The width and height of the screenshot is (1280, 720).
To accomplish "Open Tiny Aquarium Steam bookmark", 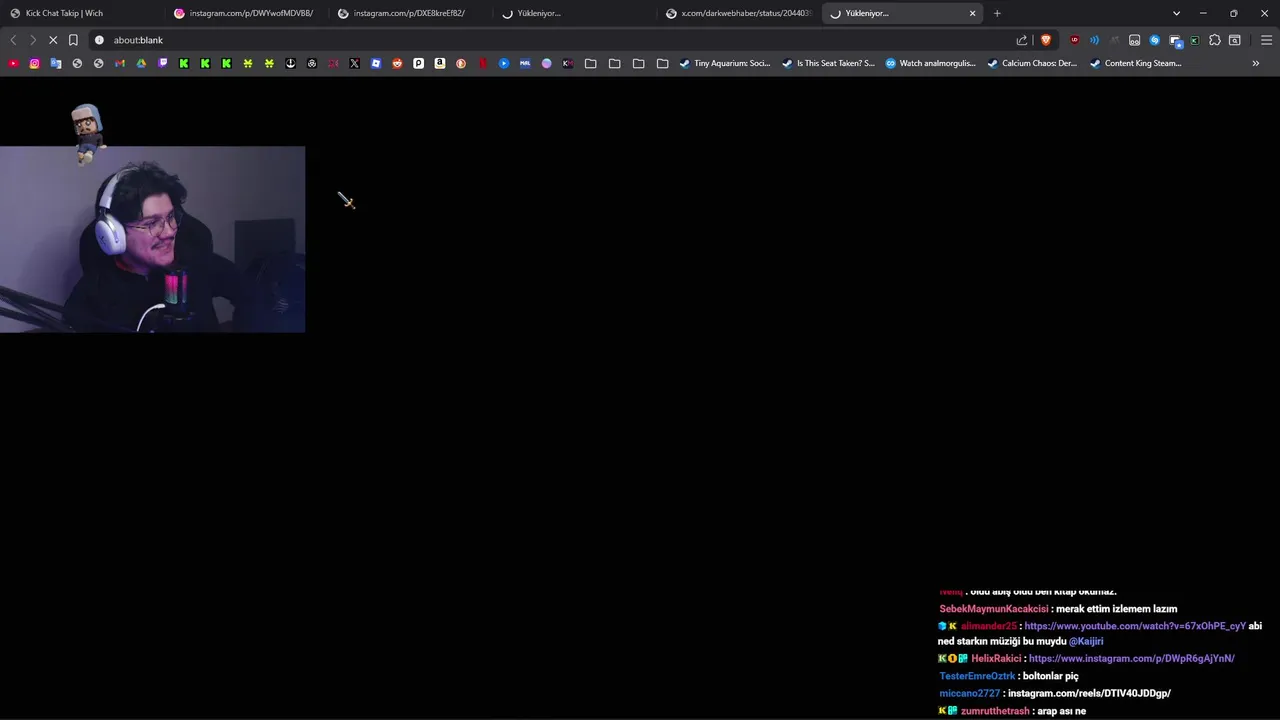I will pos(725,63).
